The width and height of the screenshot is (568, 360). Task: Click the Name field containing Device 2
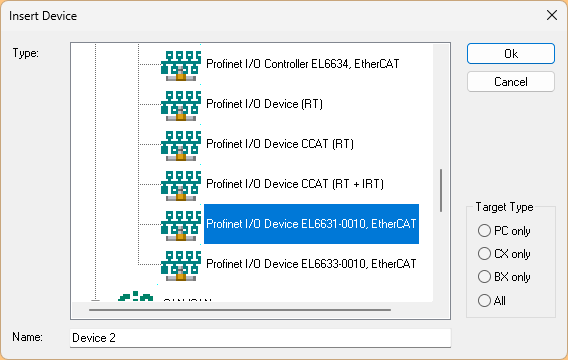pyautogui.click(x=260, y=338)
